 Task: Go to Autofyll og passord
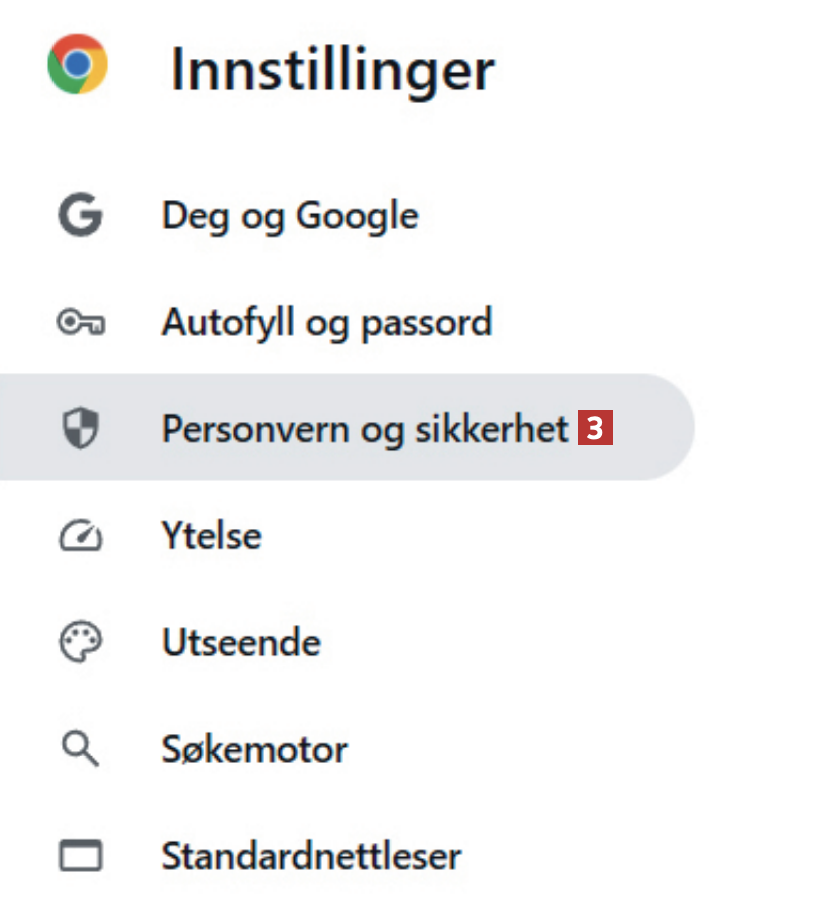click(x=326, y=323)
